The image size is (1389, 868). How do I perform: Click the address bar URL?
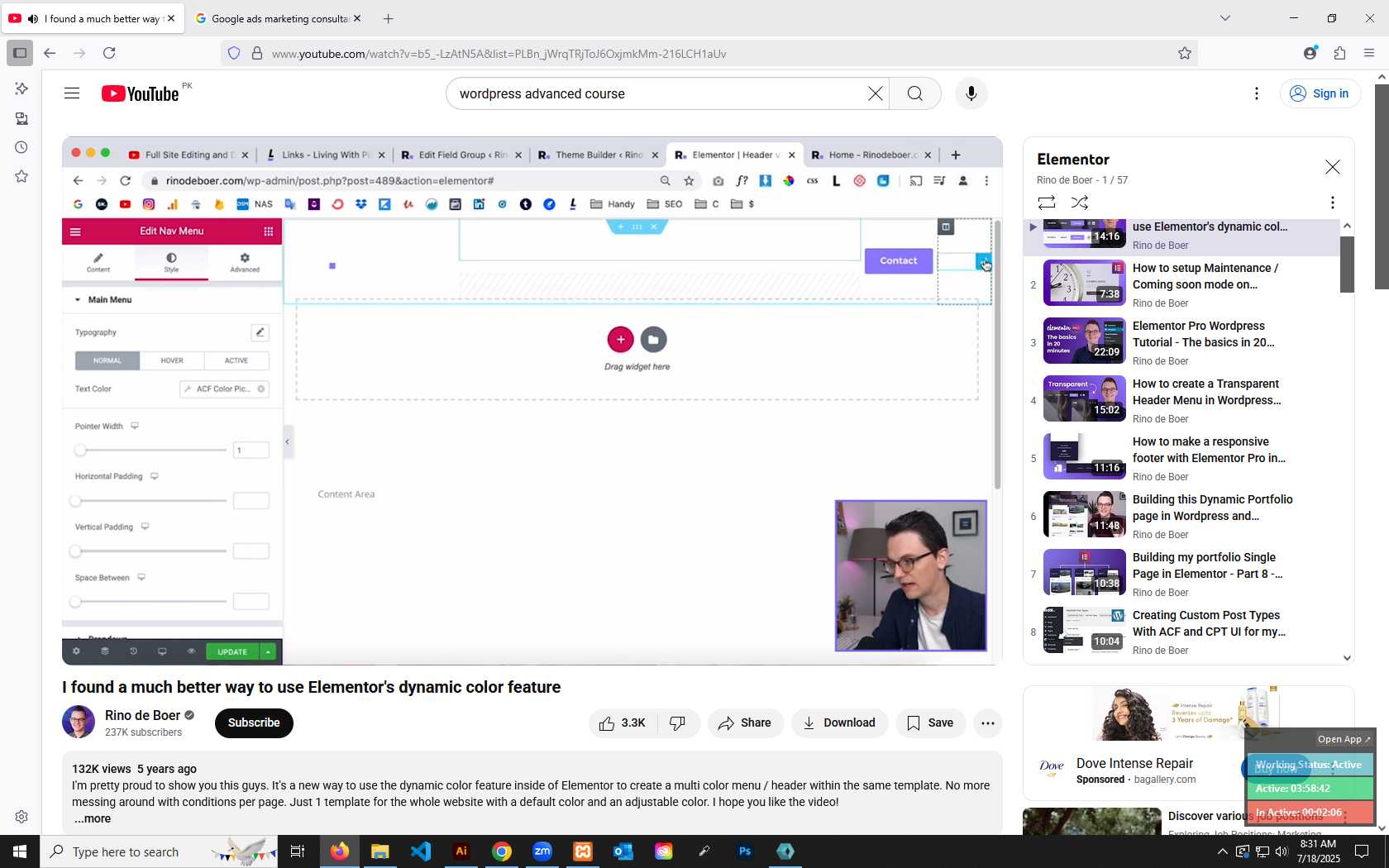pyautogui.click(x=499, y=54)
